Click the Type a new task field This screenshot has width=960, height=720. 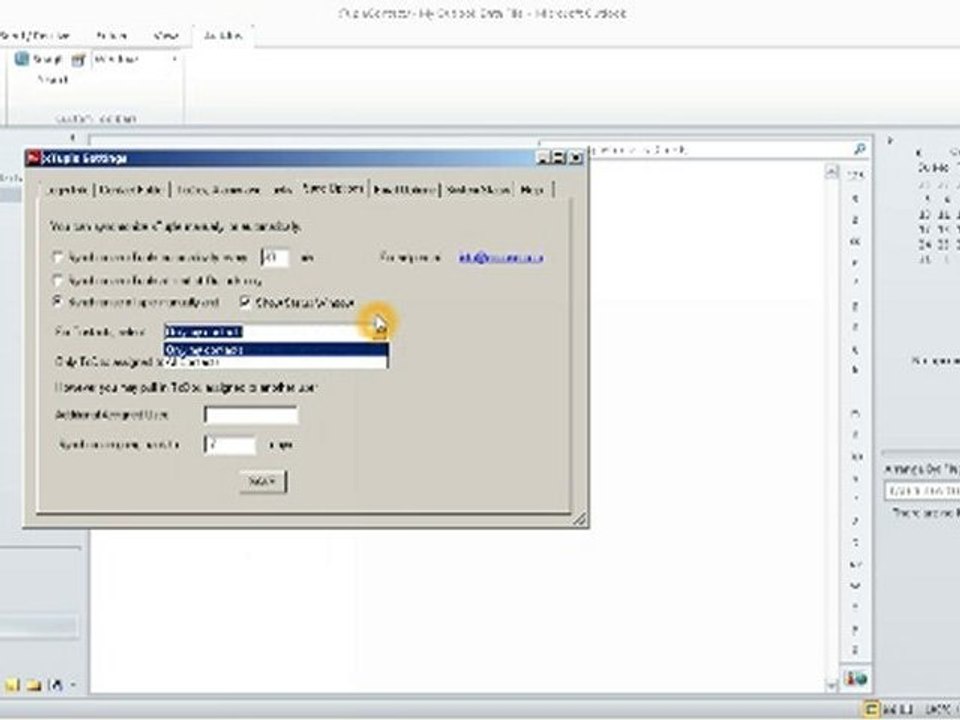point(922,491)
